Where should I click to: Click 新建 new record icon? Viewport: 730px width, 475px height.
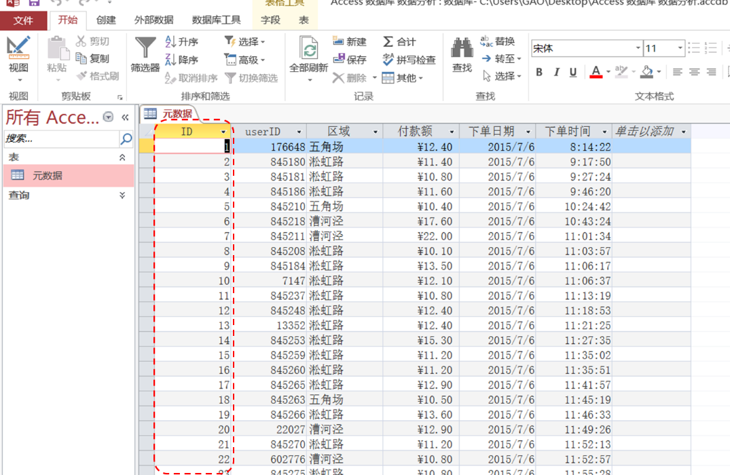(348, 42)
